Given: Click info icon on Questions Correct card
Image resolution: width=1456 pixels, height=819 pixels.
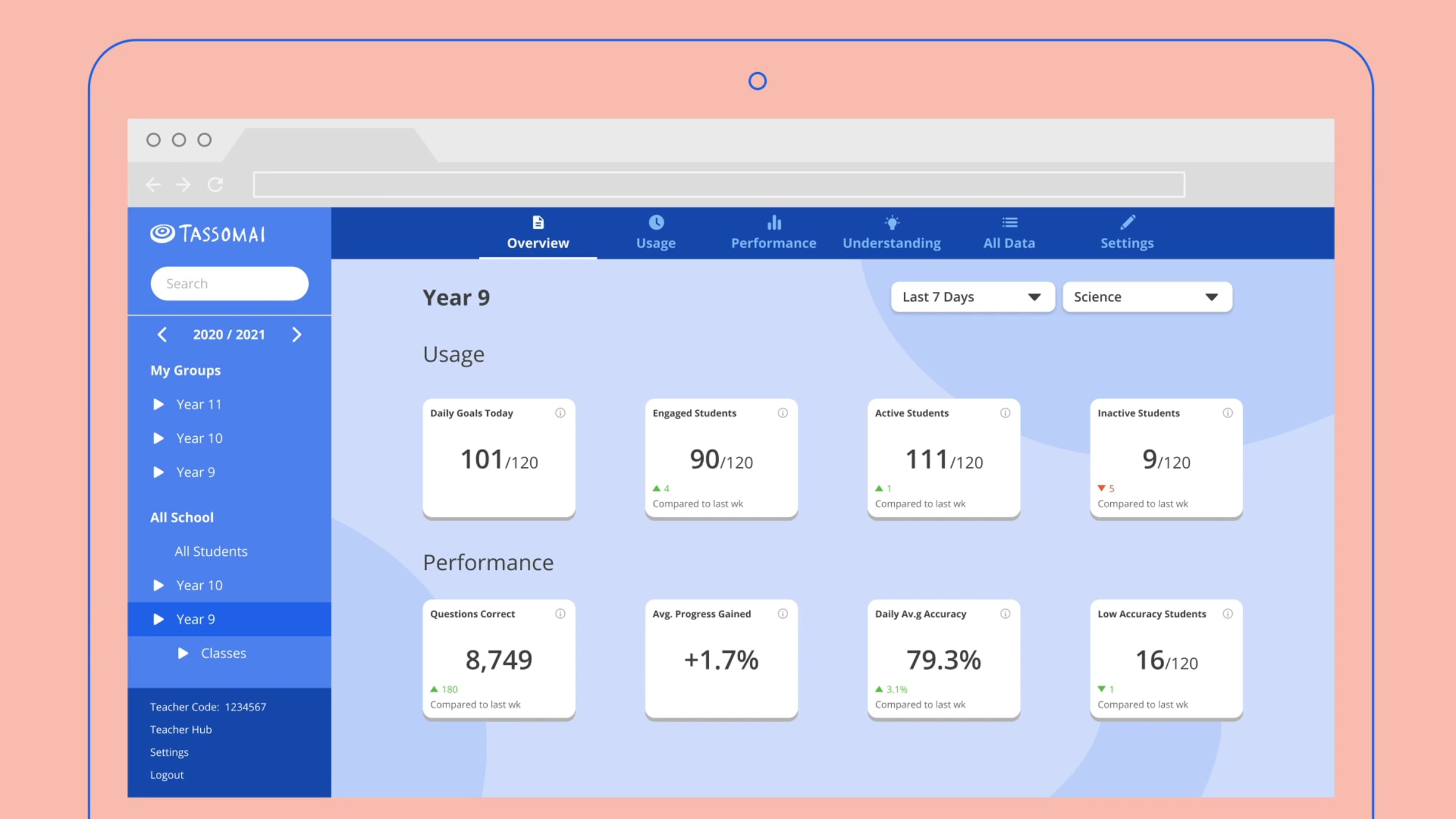Looking at the screenshot, I should pos(560,614).
